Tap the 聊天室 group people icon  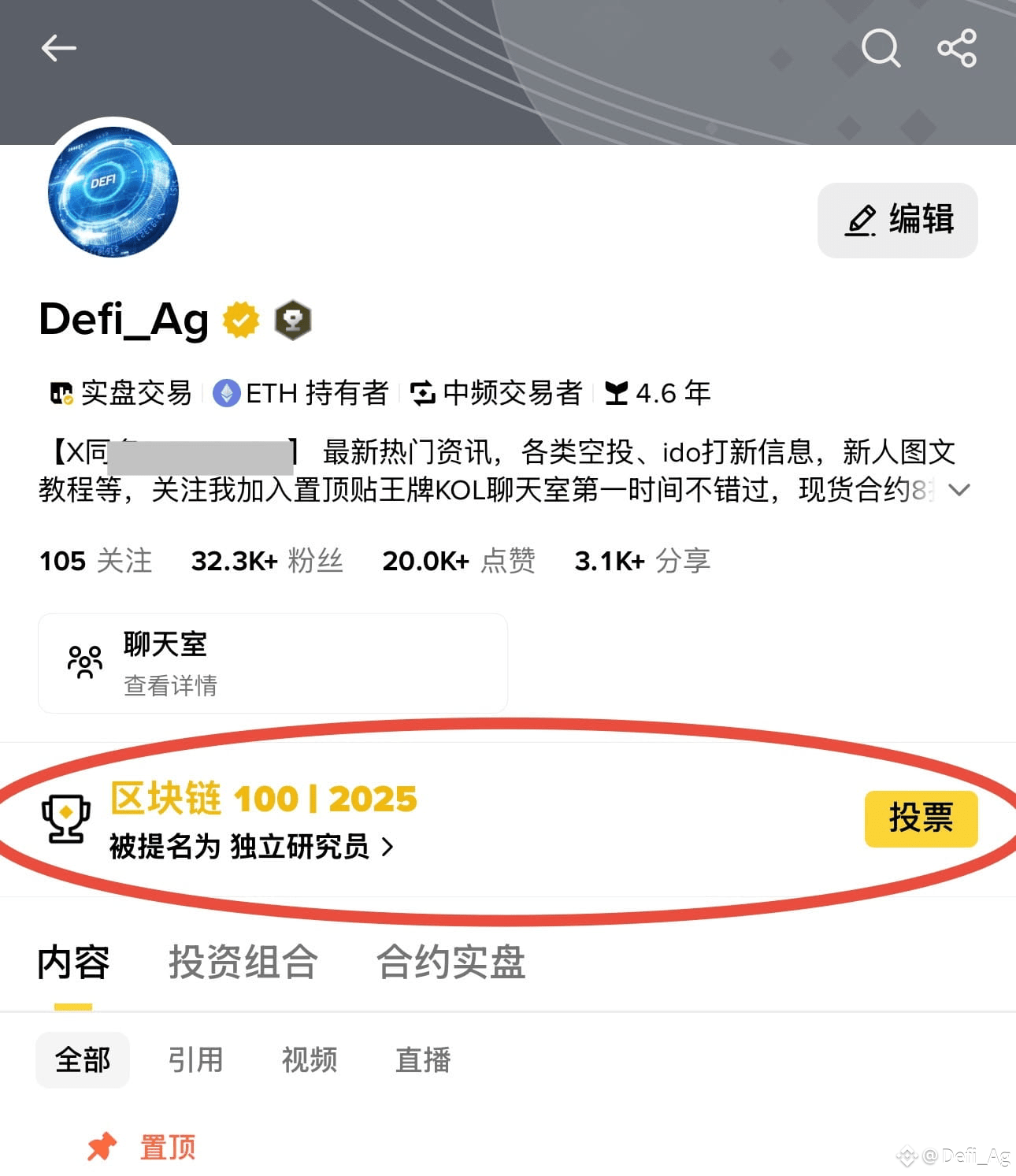pos(85,662)
